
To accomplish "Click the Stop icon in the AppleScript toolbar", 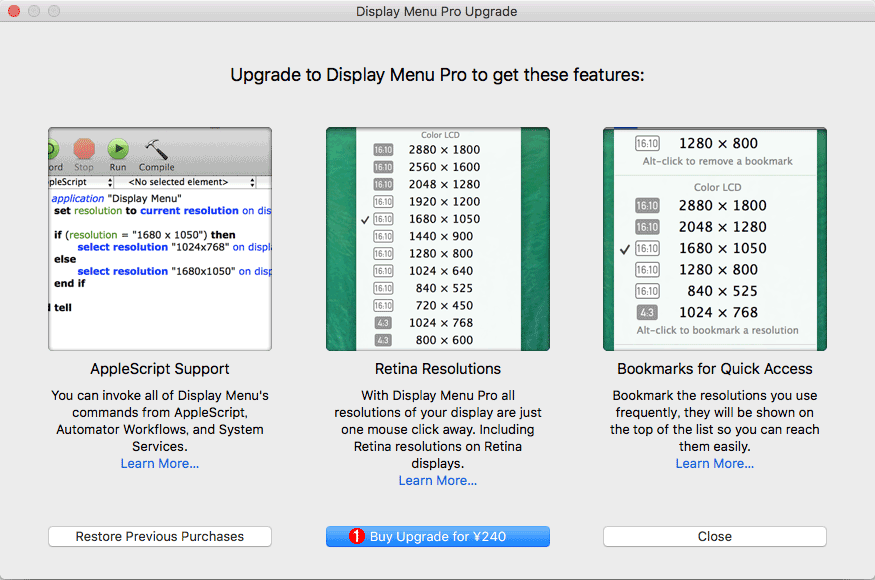I will 84,149.
